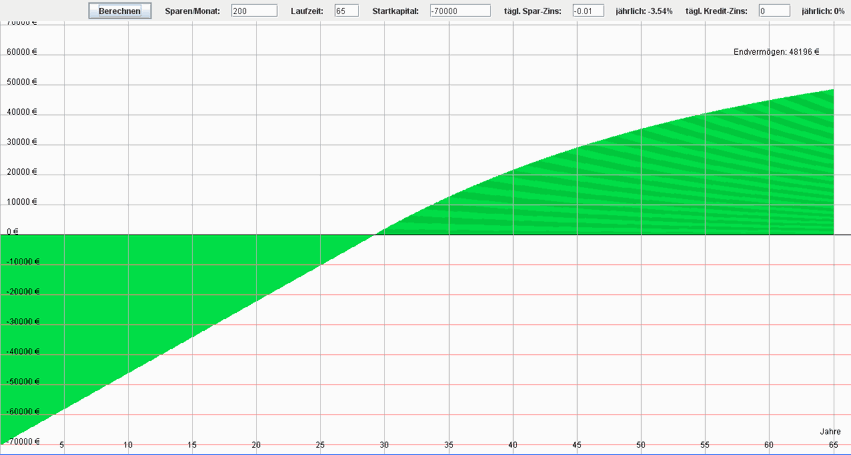The width and height of the screenshot is (851, 455).
Task: Click the Jahre axis title
Action: coord(830,431)
